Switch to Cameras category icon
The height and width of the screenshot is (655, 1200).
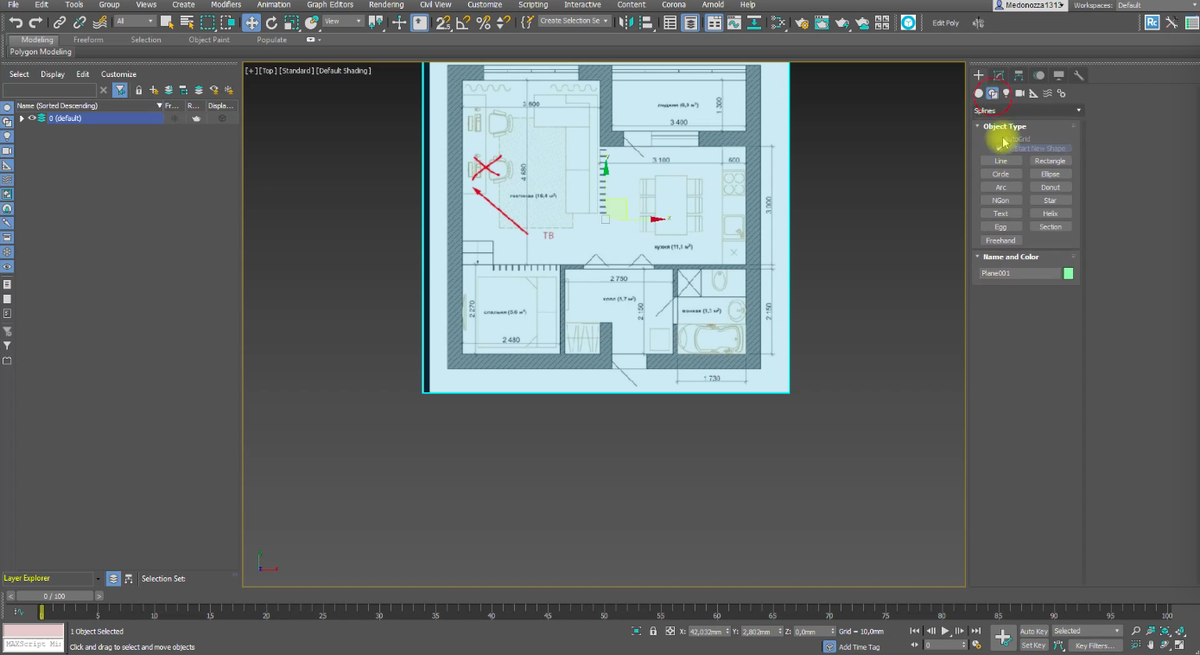coord(1020,93)
